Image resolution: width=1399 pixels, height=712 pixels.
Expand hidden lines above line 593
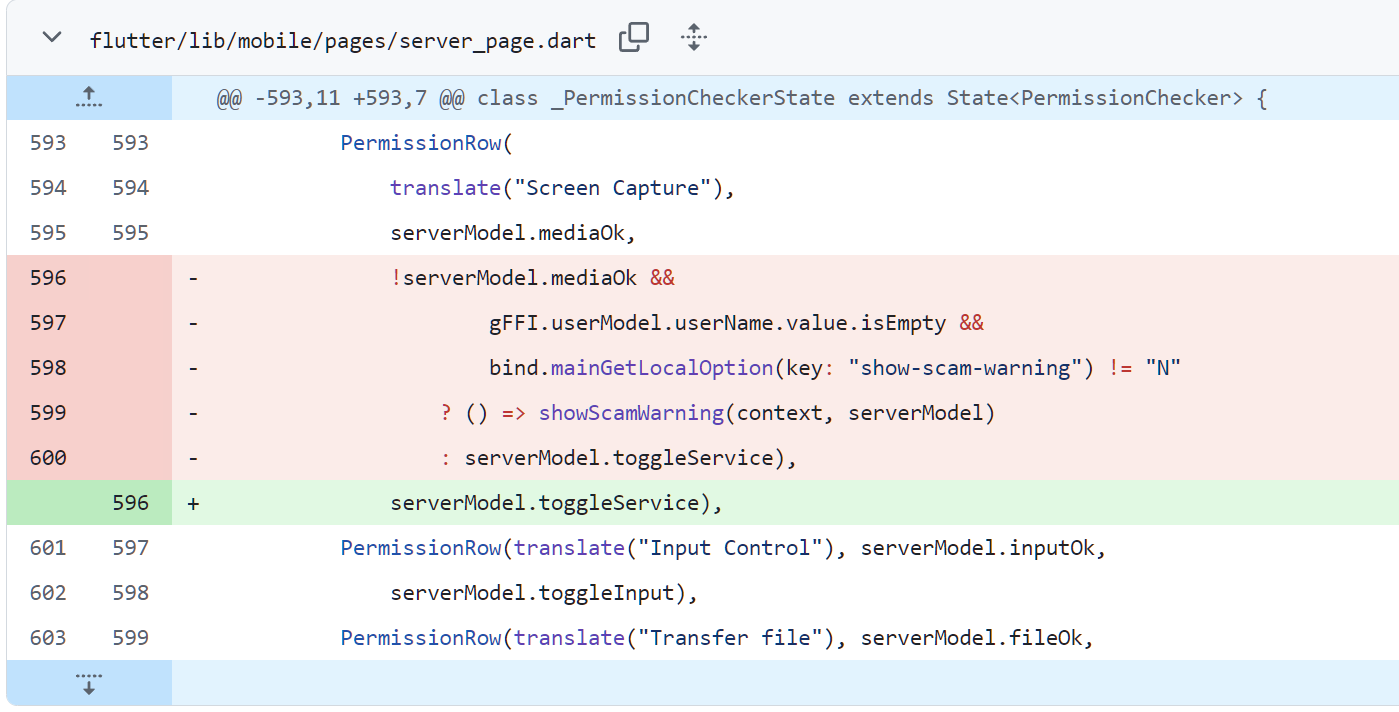(x=89, y=97)
